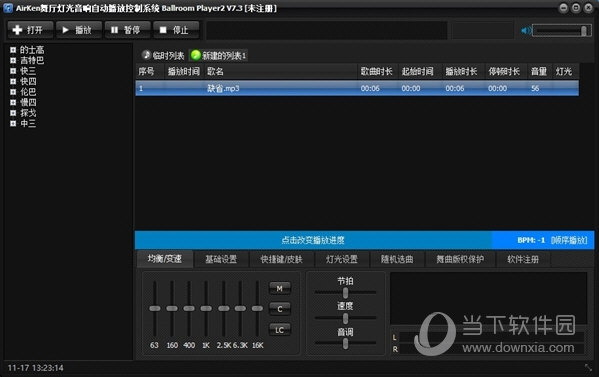
Task: Open the 舞曲版权保护 tab
Action: (460, 259)
